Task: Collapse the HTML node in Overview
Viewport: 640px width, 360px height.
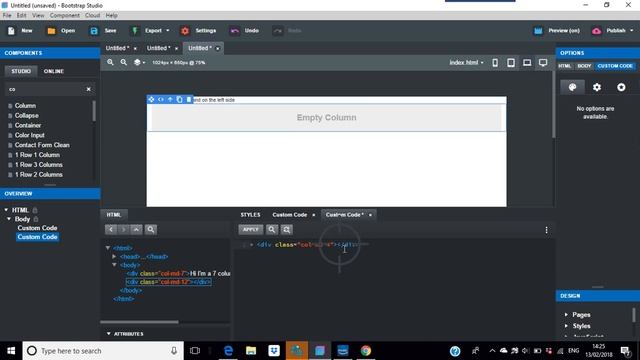Action: pyautogui.click(x=6, y=210)
